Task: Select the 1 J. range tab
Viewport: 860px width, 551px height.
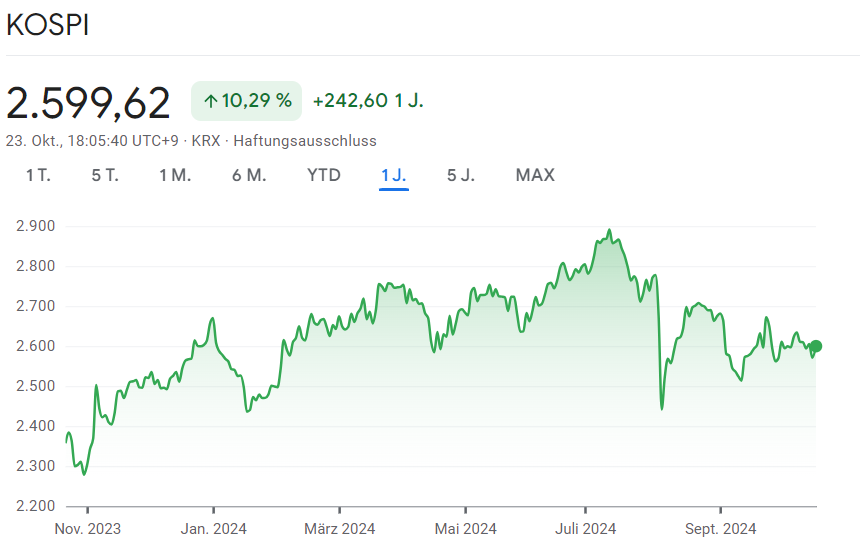Action: [394, 175]
